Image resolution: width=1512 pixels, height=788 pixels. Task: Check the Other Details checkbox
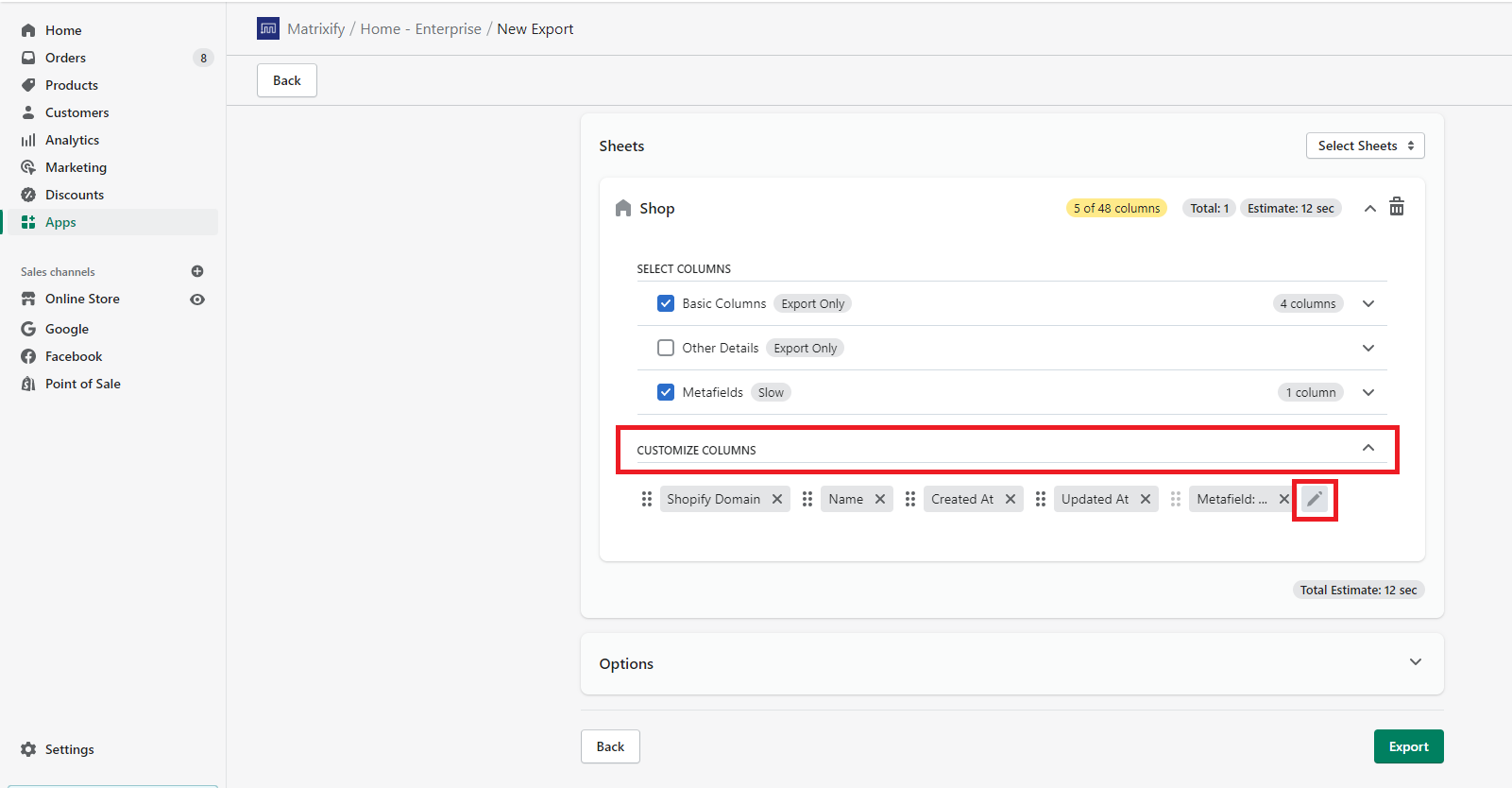(666, 348)
